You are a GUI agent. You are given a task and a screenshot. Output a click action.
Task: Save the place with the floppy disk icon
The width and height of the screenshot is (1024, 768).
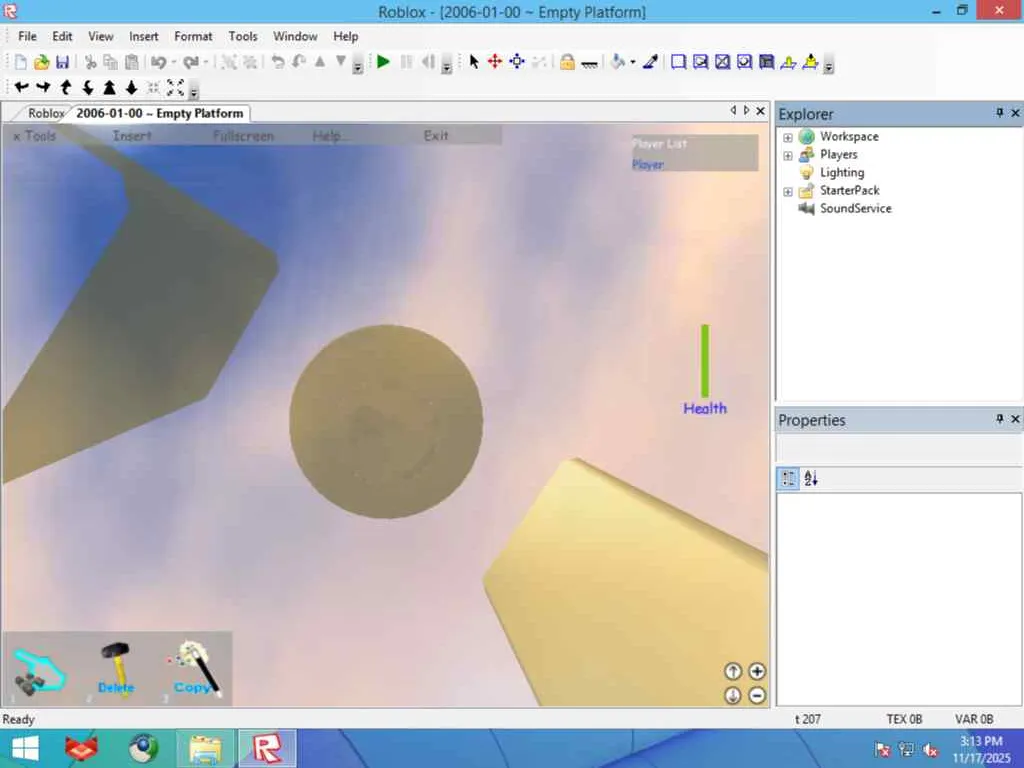click(63, 62)
